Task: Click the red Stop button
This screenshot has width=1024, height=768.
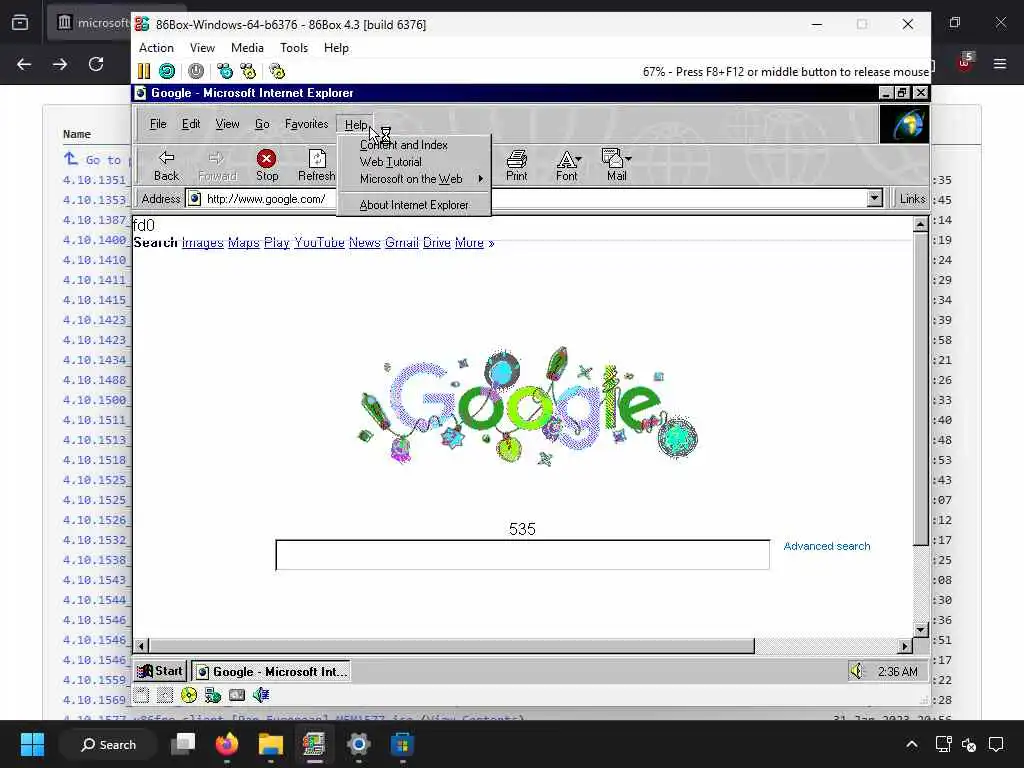Action: point(266,166)
